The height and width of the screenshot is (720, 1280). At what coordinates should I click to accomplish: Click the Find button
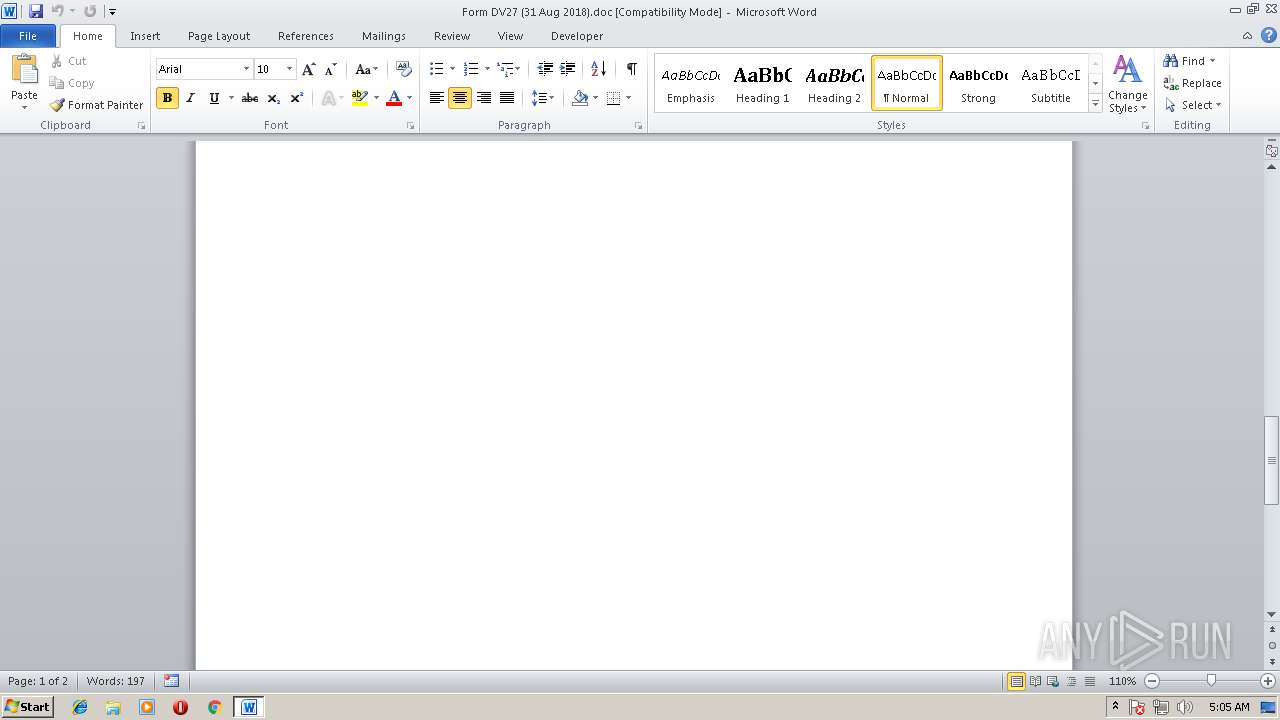1190,61
